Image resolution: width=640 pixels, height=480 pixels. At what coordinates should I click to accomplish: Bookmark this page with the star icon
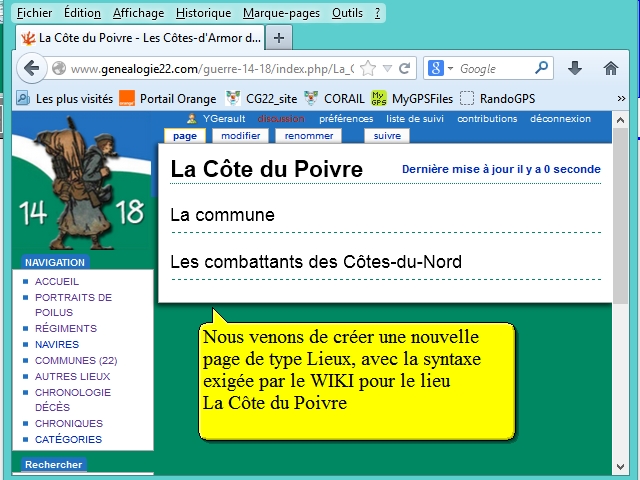(368, 69)
